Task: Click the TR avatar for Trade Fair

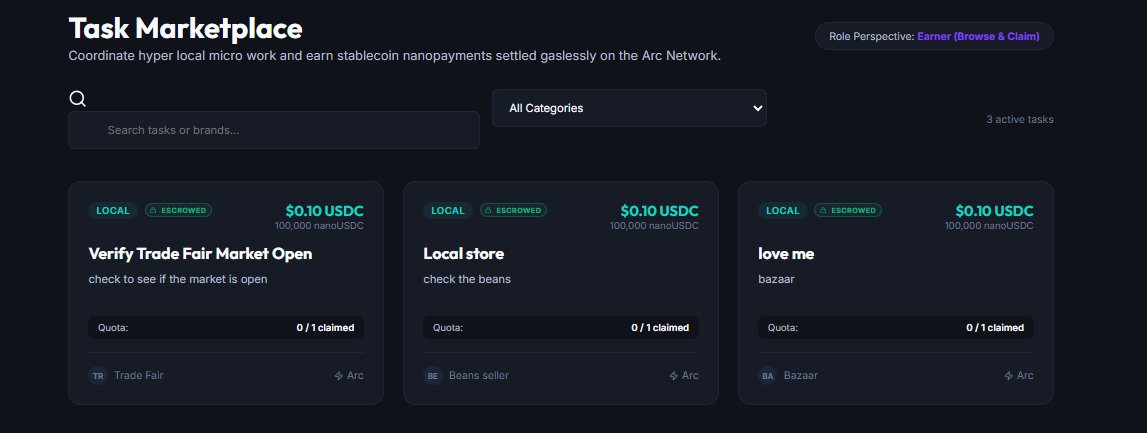Action: tap(97, 376)
